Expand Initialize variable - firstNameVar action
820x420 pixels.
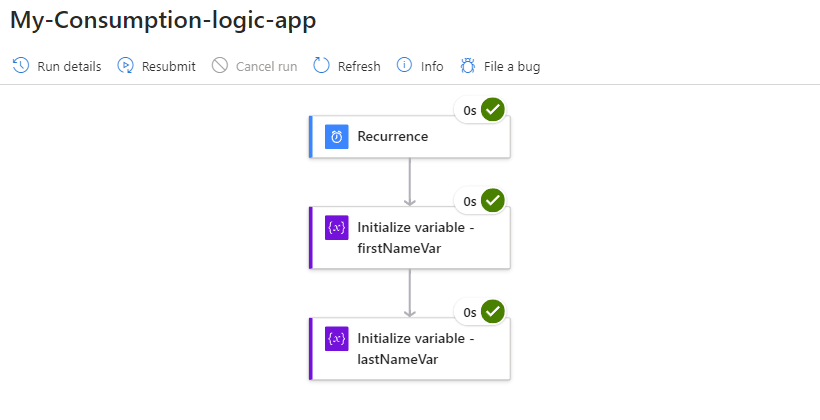pos(415,238)
